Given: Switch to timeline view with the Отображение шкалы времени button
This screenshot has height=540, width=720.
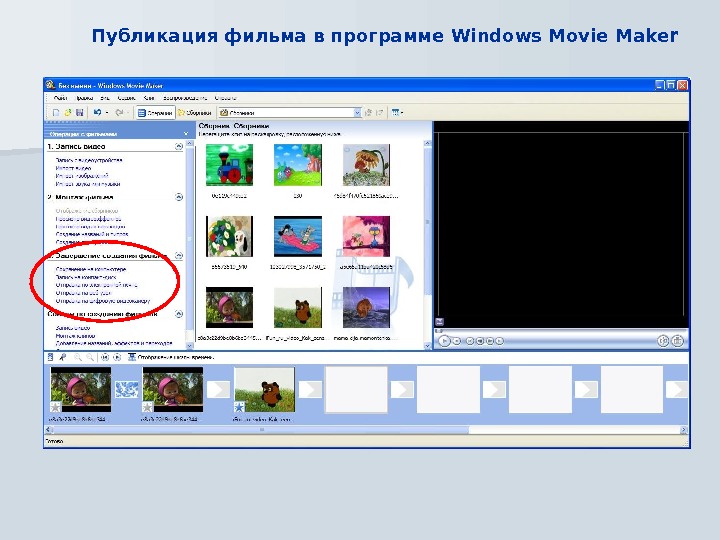Looking at the screenshot, I should click(x=171, y=357).
